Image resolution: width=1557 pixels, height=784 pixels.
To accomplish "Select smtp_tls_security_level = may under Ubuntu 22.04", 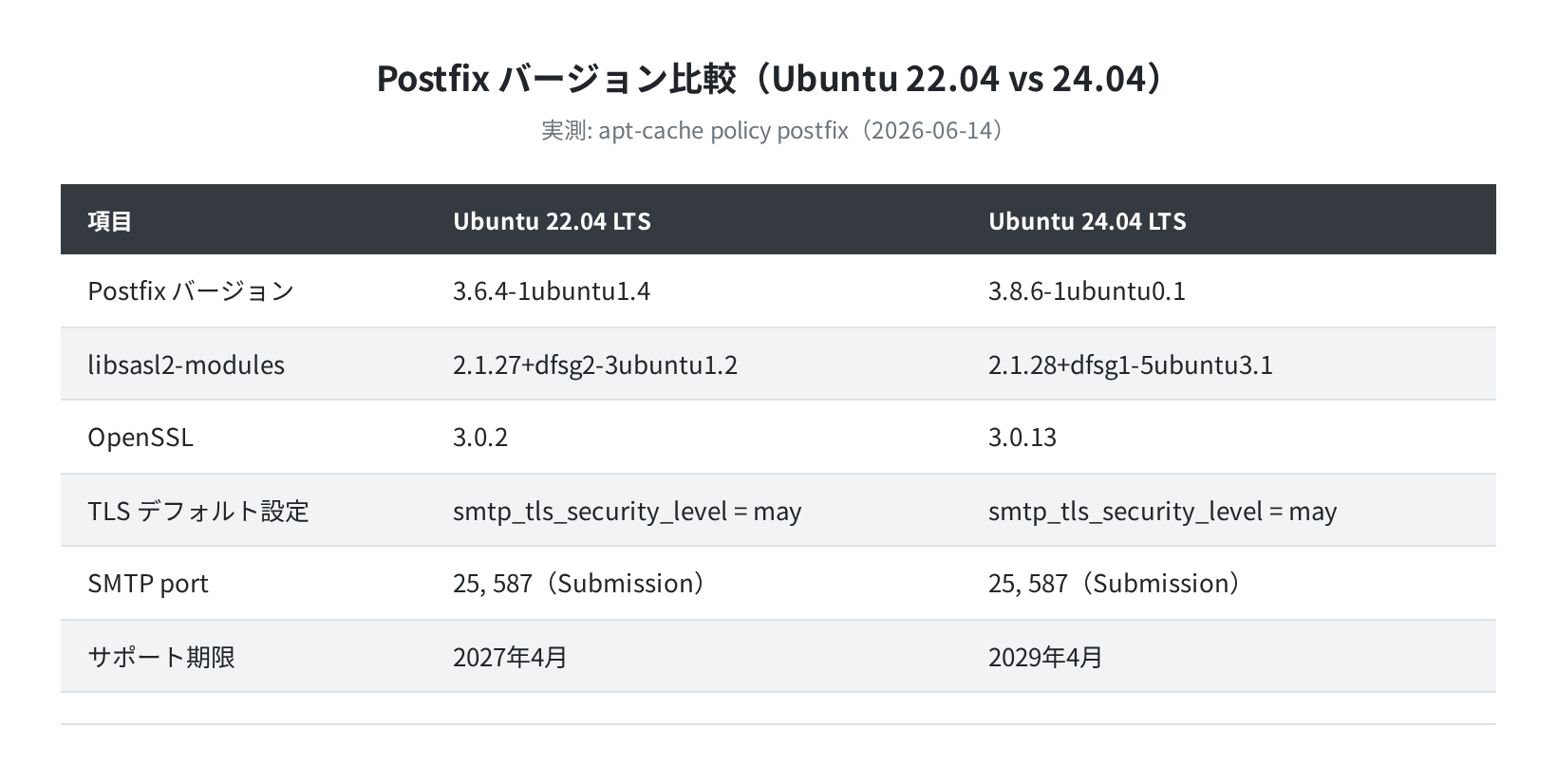I will [628, 512].
